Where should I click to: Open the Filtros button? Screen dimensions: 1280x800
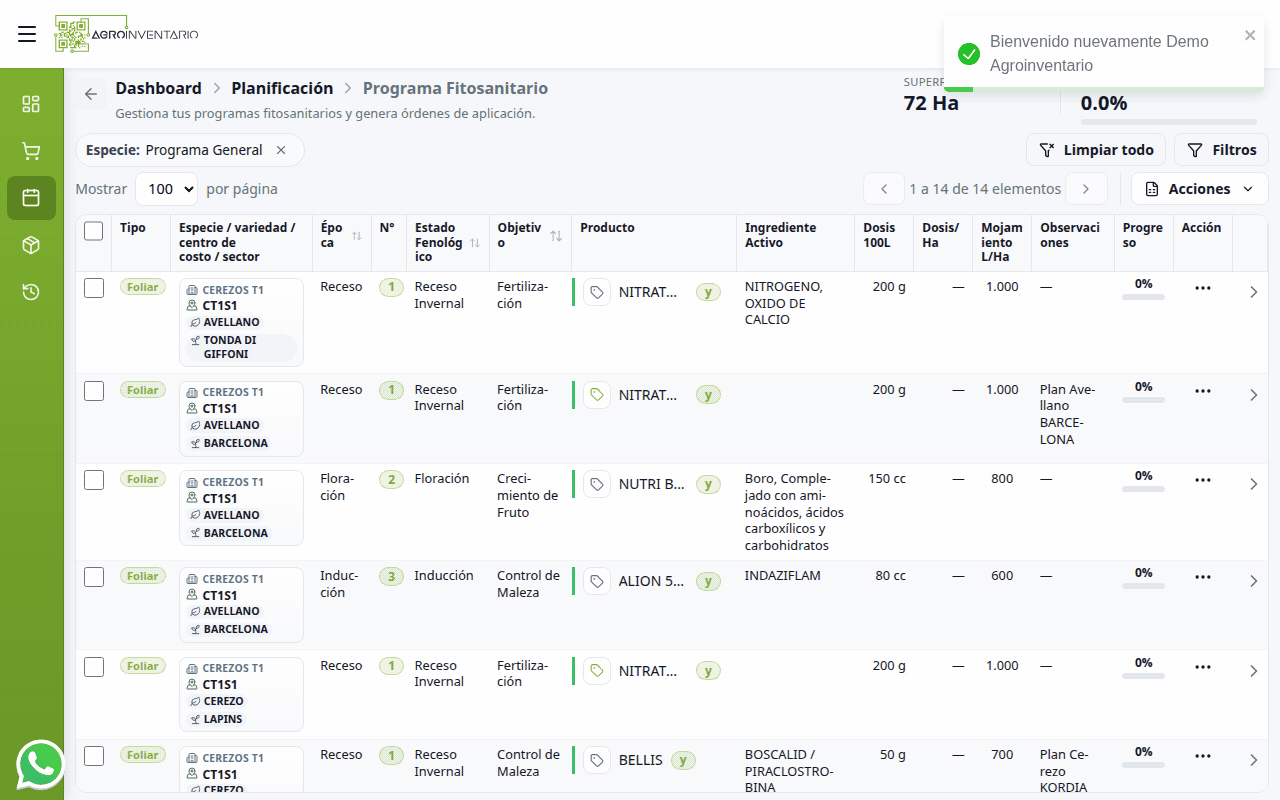tap(1221, 150)
